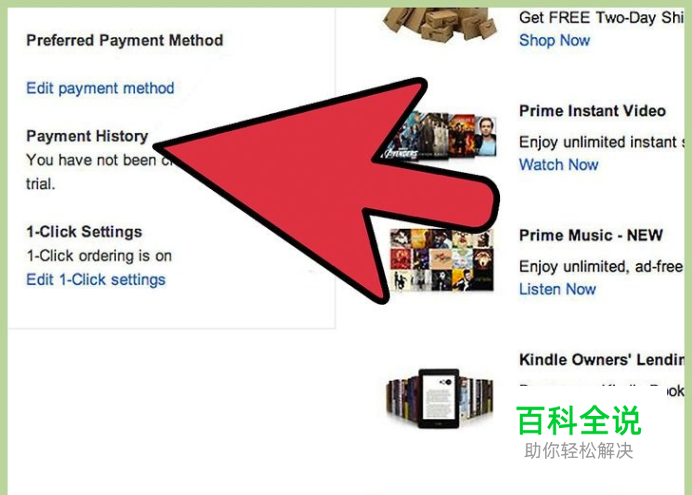This screenshot has height=495, width=692.
Task: Open the Shop Now link
Action: [554, 40]
